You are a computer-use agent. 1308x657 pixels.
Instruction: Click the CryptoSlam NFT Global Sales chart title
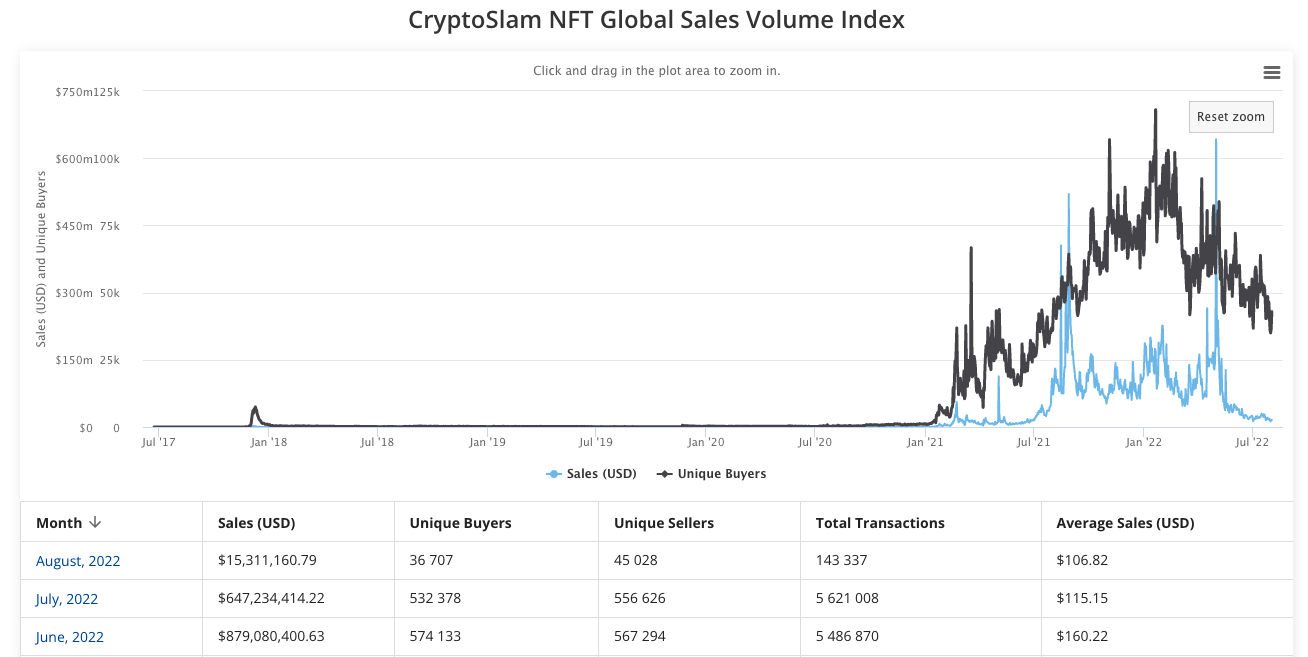pos(656,19)
